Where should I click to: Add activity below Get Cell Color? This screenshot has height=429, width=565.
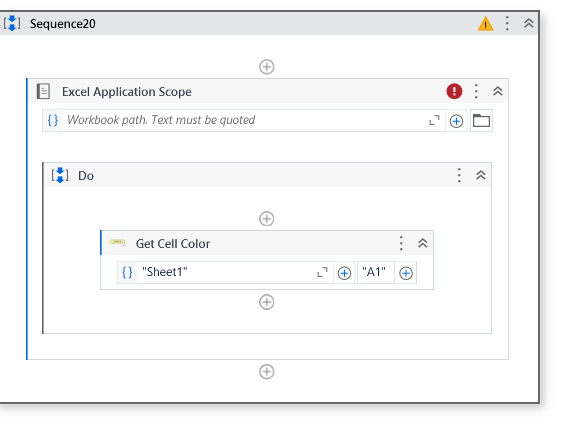267,302
